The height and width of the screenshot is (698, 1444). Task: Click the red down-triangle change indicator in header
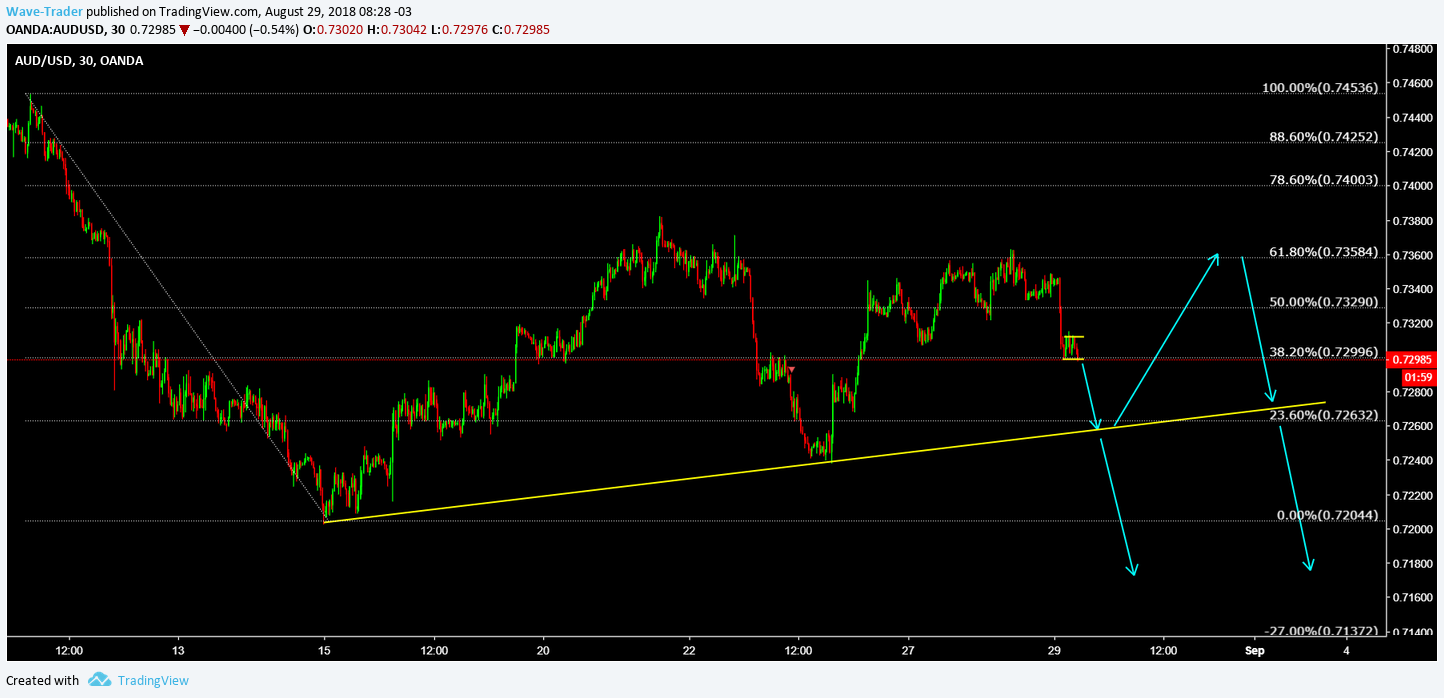point(184,30)
